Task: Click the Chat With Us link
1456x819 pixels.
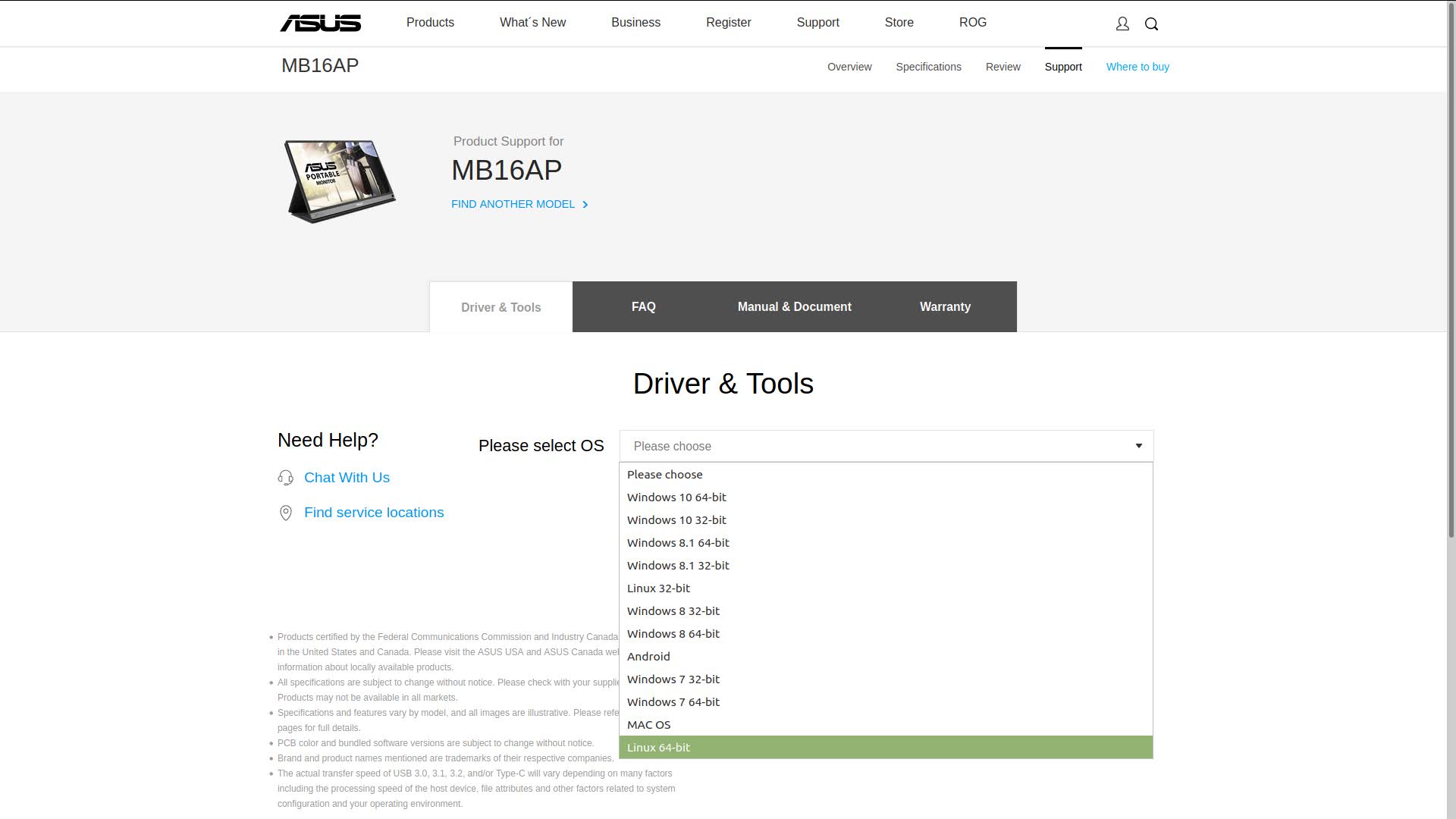Action: [347, 478]
